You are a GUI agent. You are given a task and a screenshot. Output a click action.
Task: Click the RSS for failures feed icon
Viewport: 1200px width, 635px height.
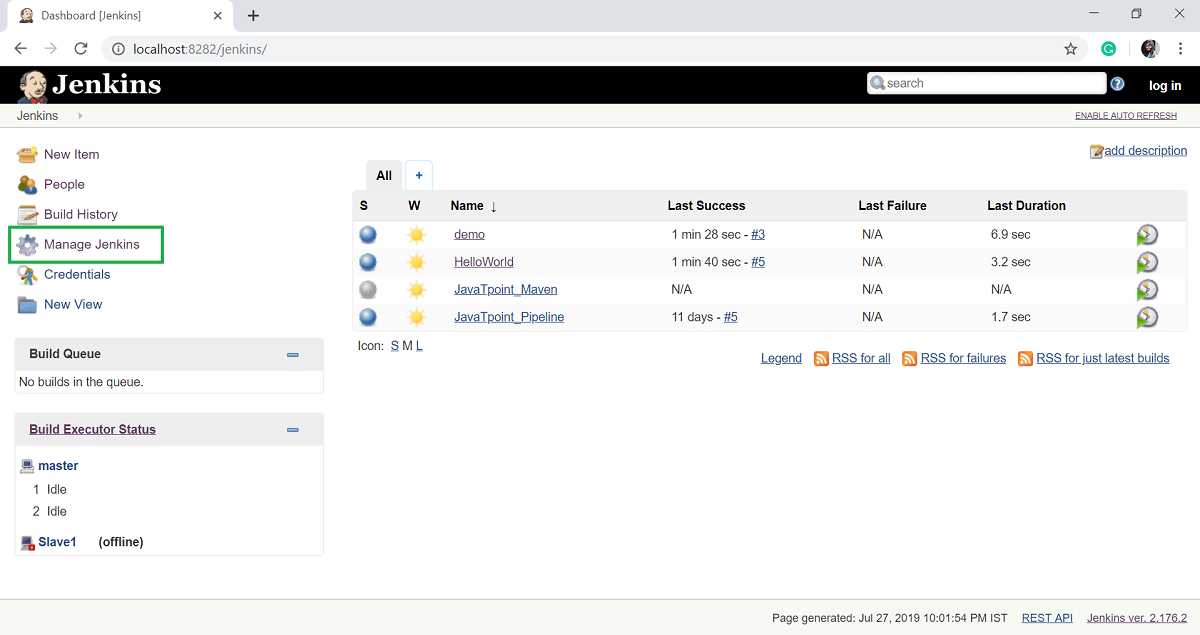pos(909,358)
